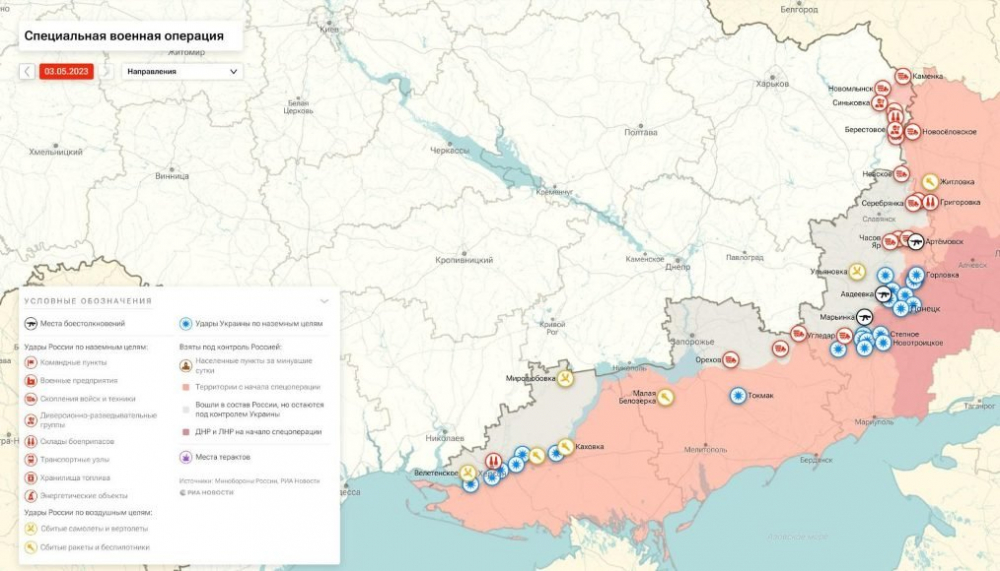The height and width of the screenshot is (571, 1000).
Task: Click the previous date arrow button
Action: click(x=27, y=72)
